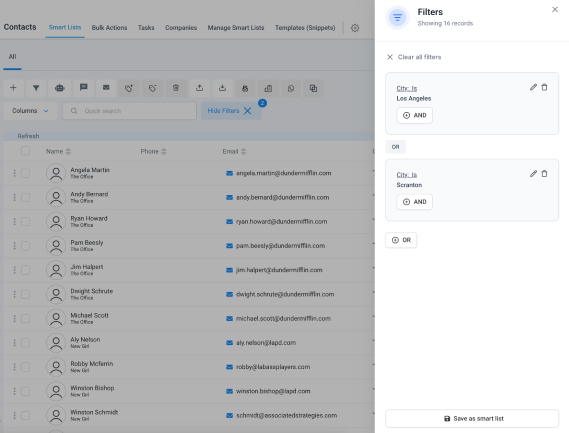The image size is (569, 433).
Task: Click Michael Scott's avatar icon
Action: tap(56, 318)
